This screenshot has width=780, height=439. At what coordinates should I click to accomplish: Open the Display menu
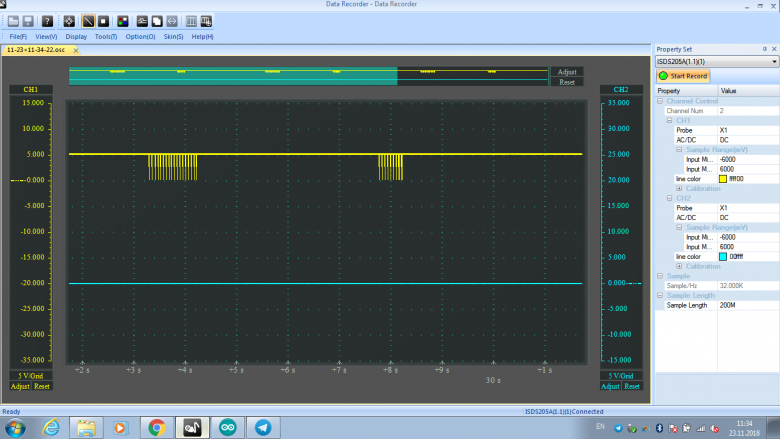click(x=76, y=37)
